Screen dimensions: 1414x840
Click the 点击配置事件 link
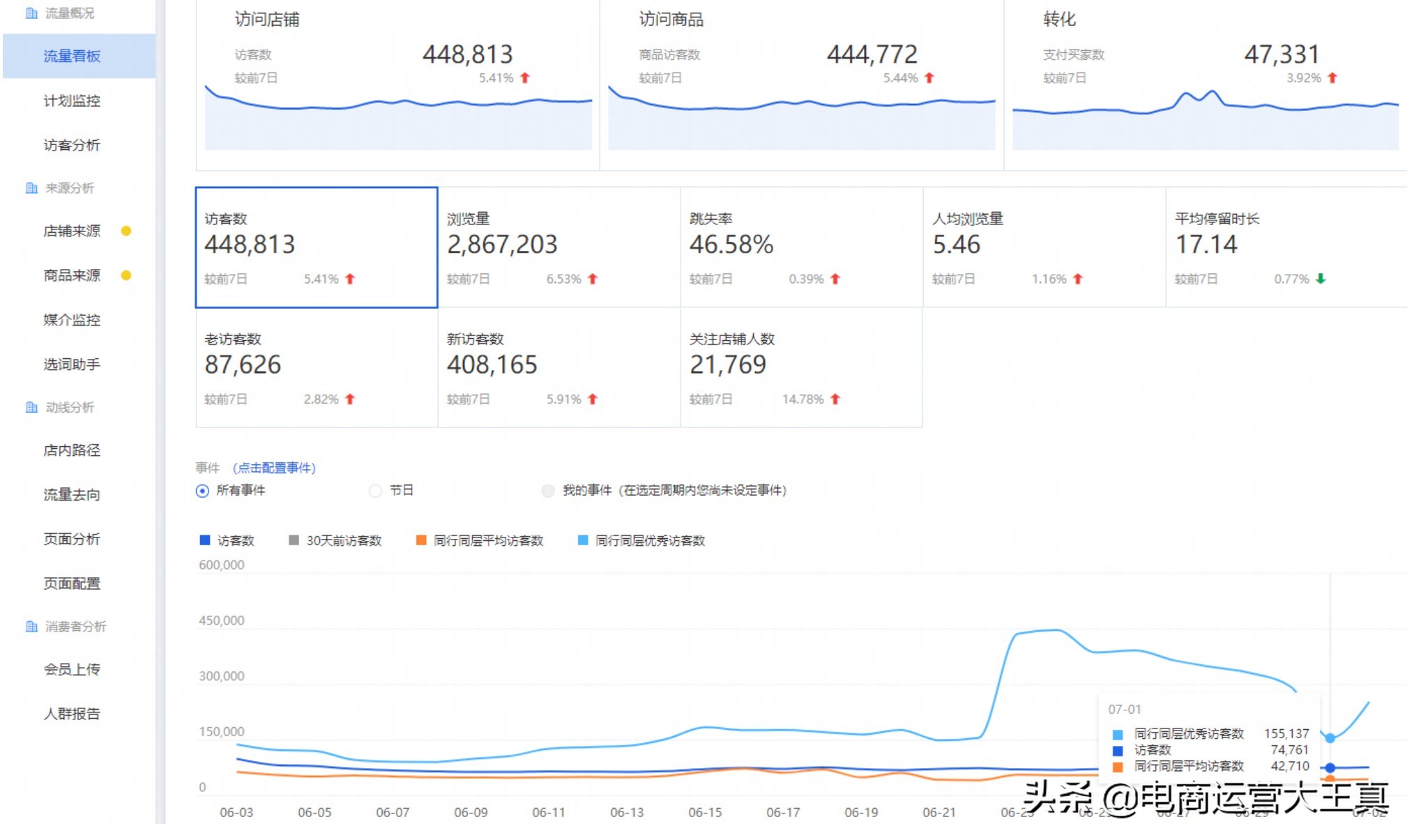274,468
